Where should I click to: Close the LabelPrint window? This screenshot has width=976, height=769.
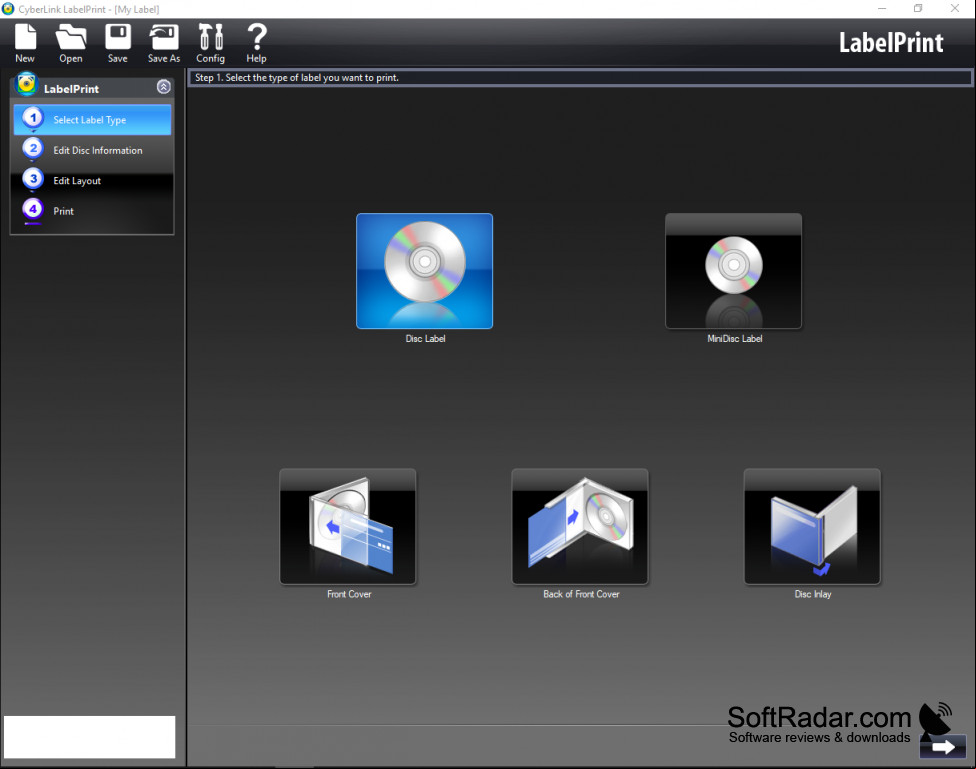coord(955,9)
